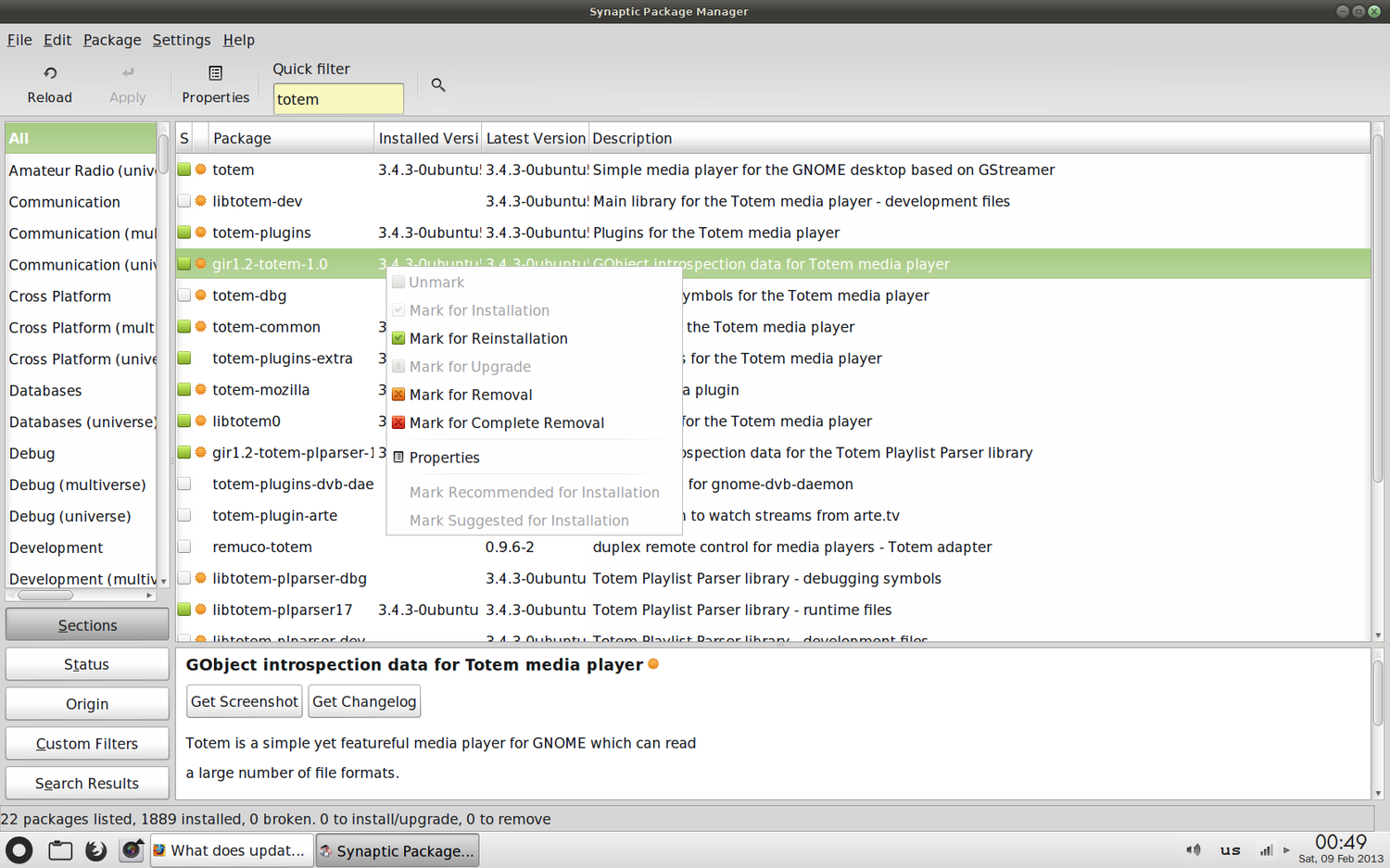Click the package list scroll-down arrow
The height and width of the screenshot is (868, 1390).
point(1378,635)
